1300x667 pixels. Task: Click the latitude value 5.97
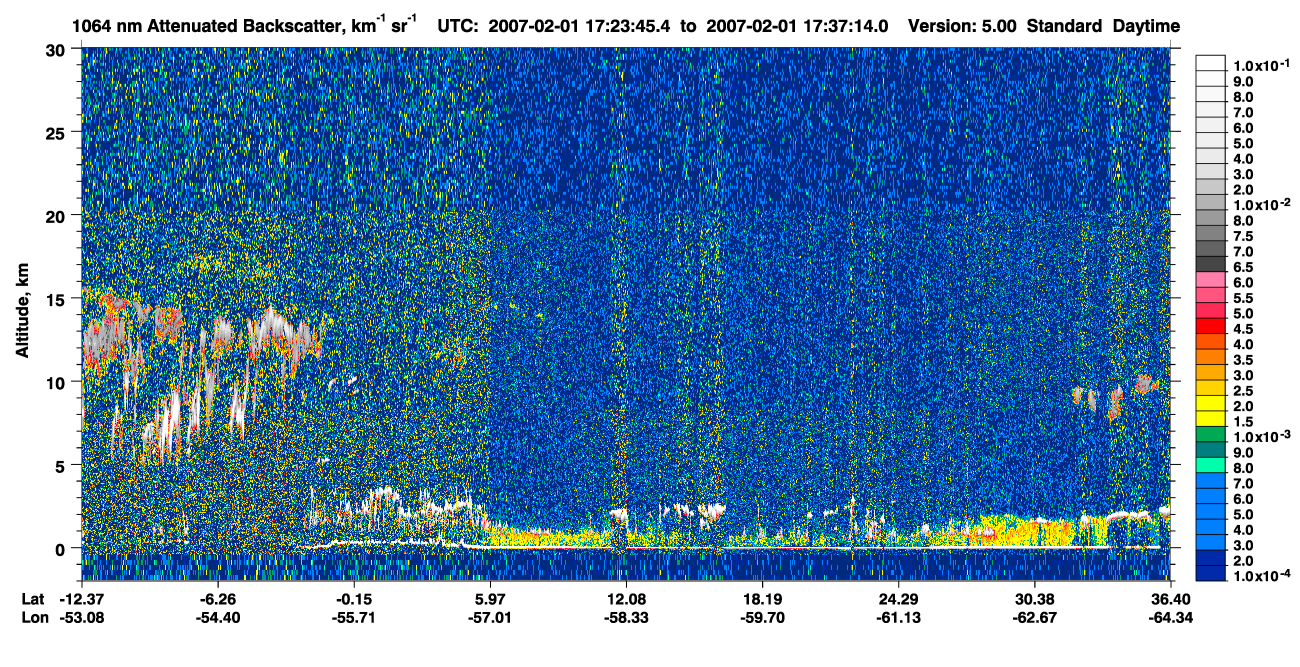pyautogui.click(x=490, y=599)
